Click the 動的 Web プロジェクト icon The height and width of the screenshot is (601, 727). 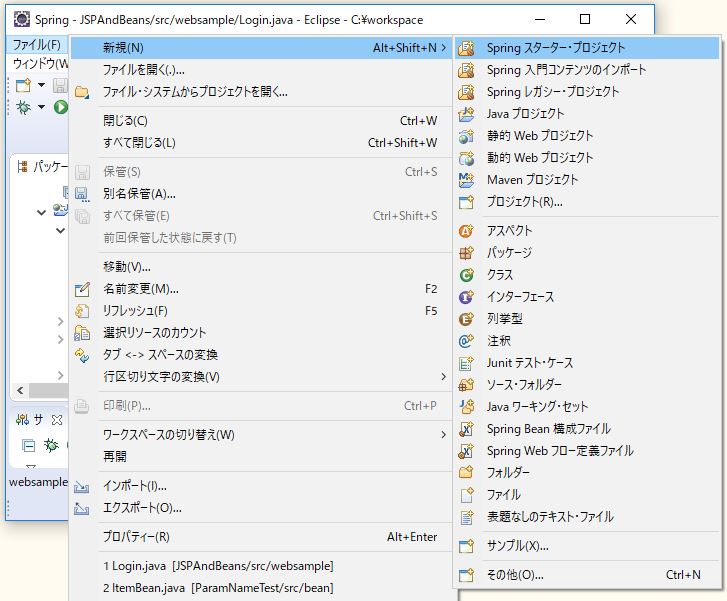[x=466, y=158]
